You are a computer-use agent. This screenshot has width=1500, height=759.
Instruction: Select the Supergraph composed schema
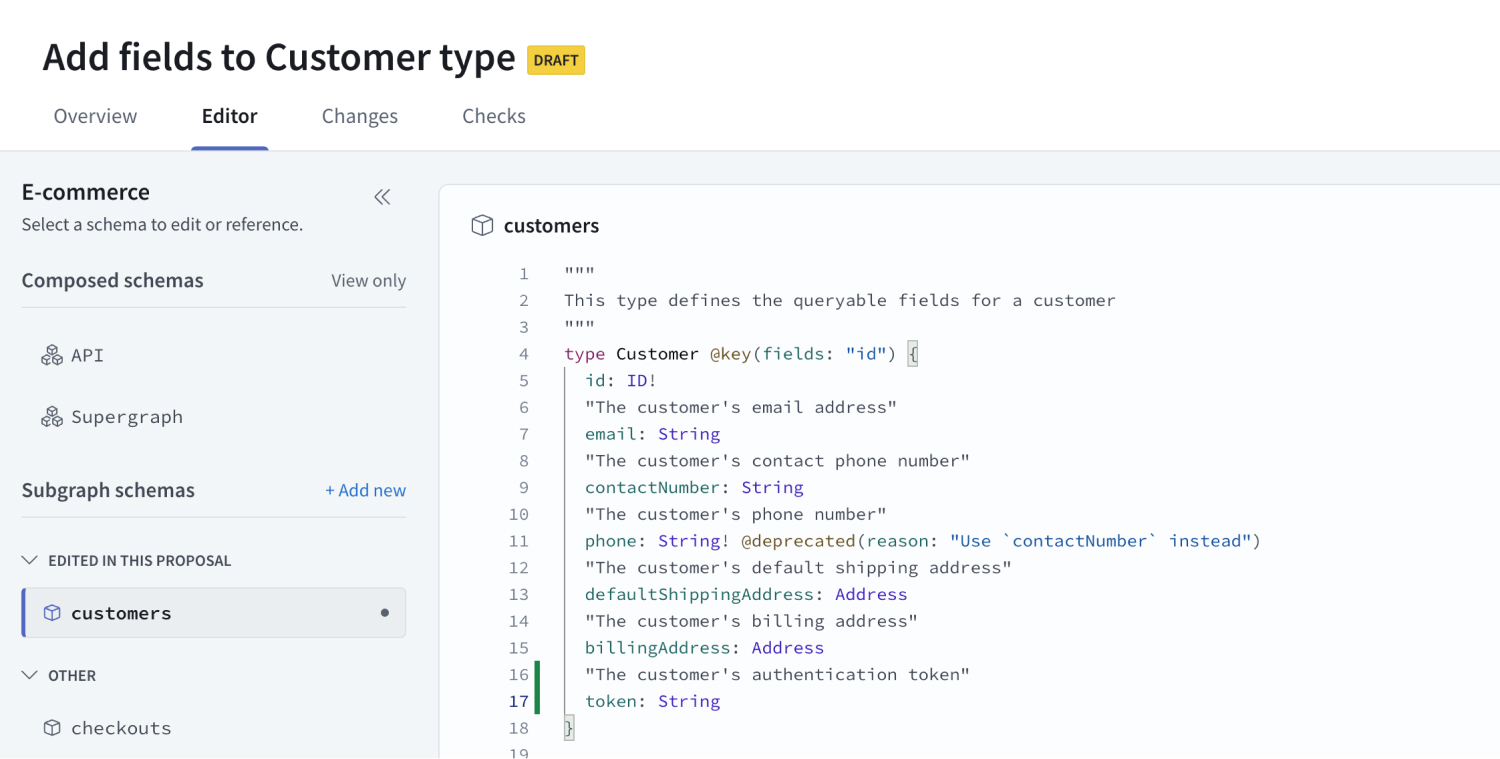tap(126, 417)
